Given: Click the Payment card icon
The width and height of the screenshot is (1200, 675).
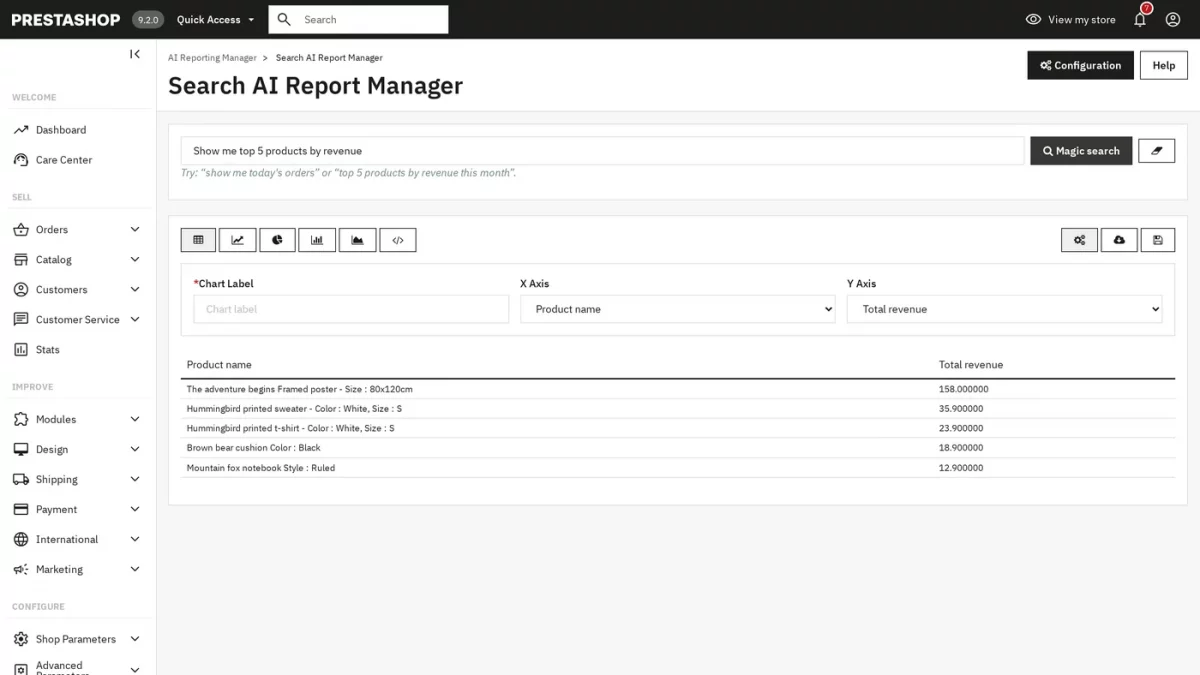Looking at the screenshot, I should (21, 510).
